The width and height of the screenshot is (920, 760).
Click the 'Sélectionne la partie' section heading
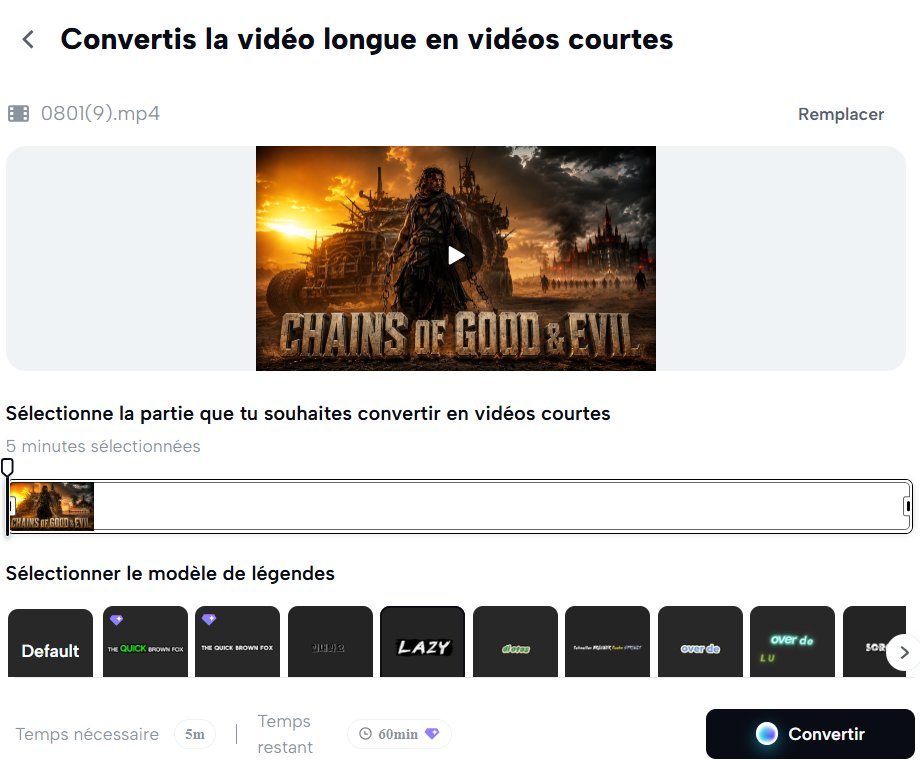(308, 414)
